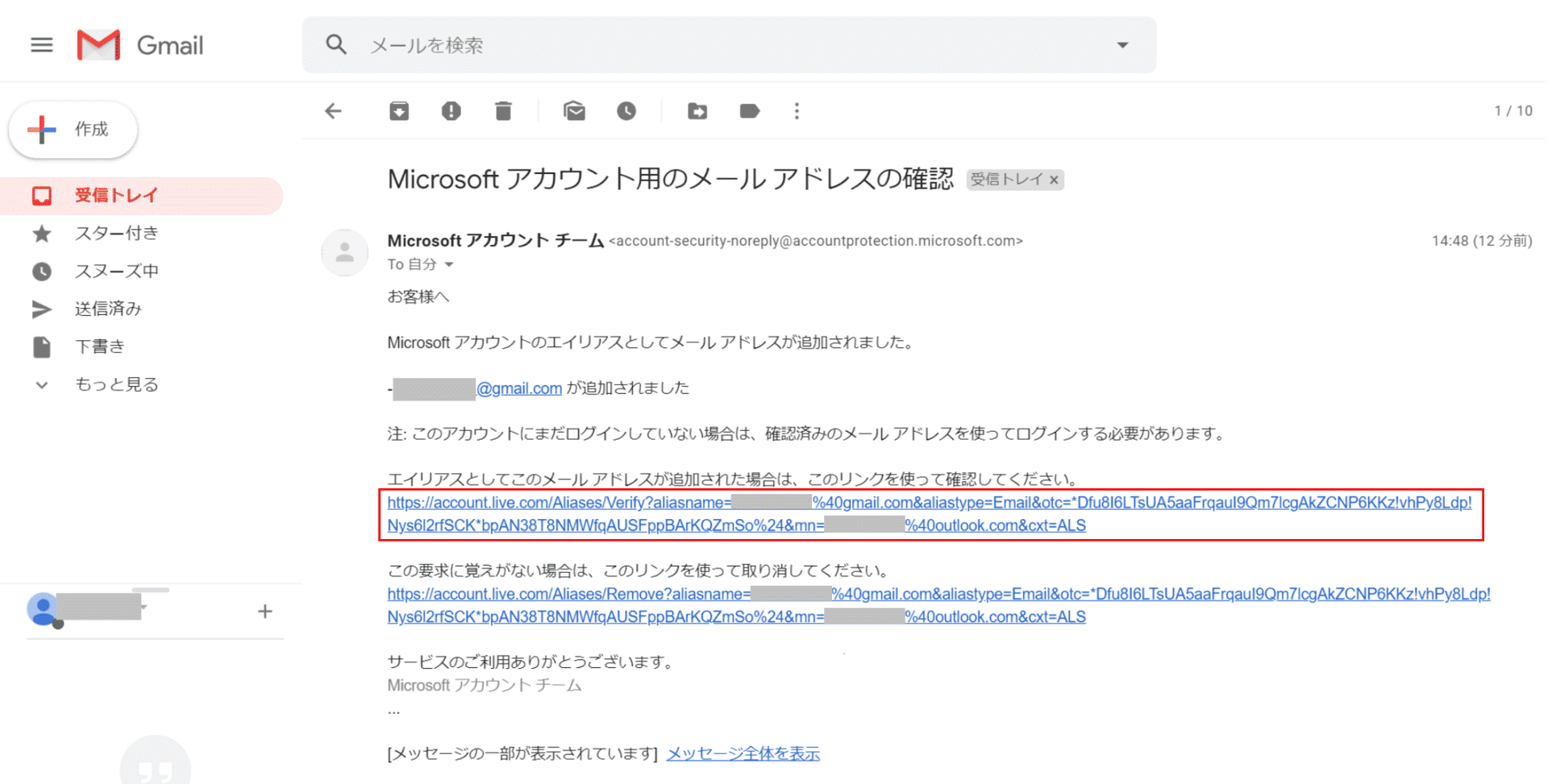1548x784 pixels.
Task: Click the 1 / 10 message counter
Action: [x=1513, y=111]
